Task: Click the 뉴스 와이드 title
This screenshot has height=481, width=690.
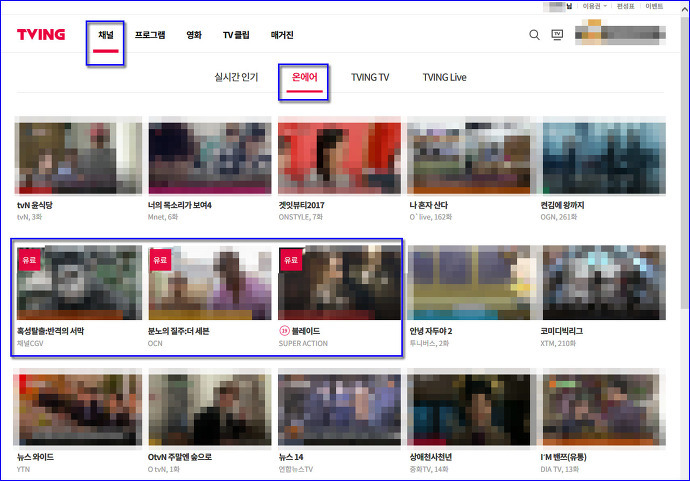Action: (35, 457)
